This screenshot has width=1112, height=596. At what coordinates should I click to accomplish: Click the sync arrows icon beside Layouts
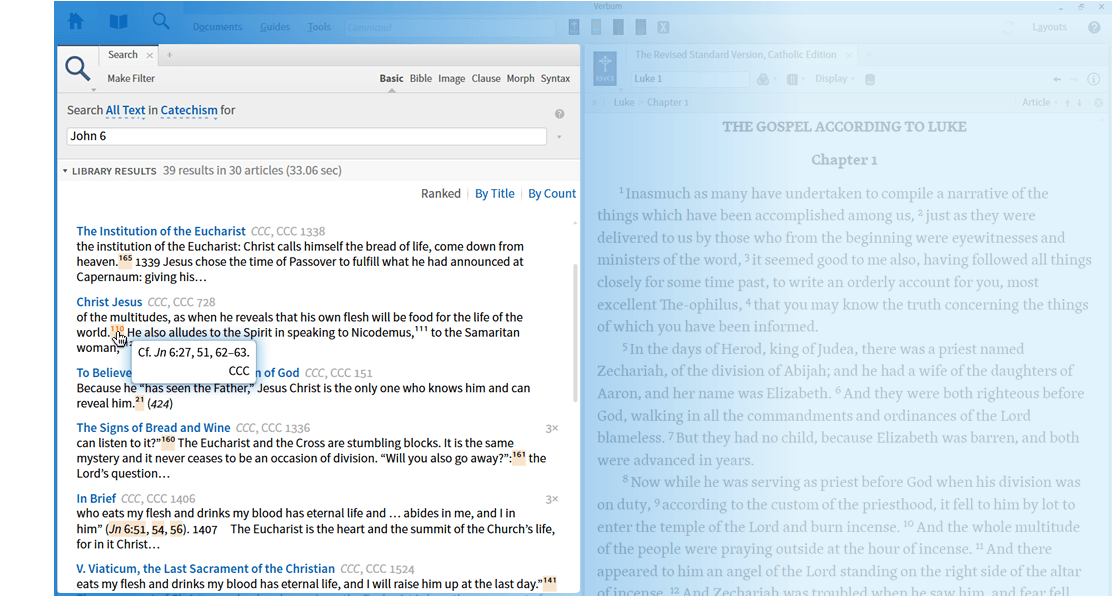tap(1008, 27)
